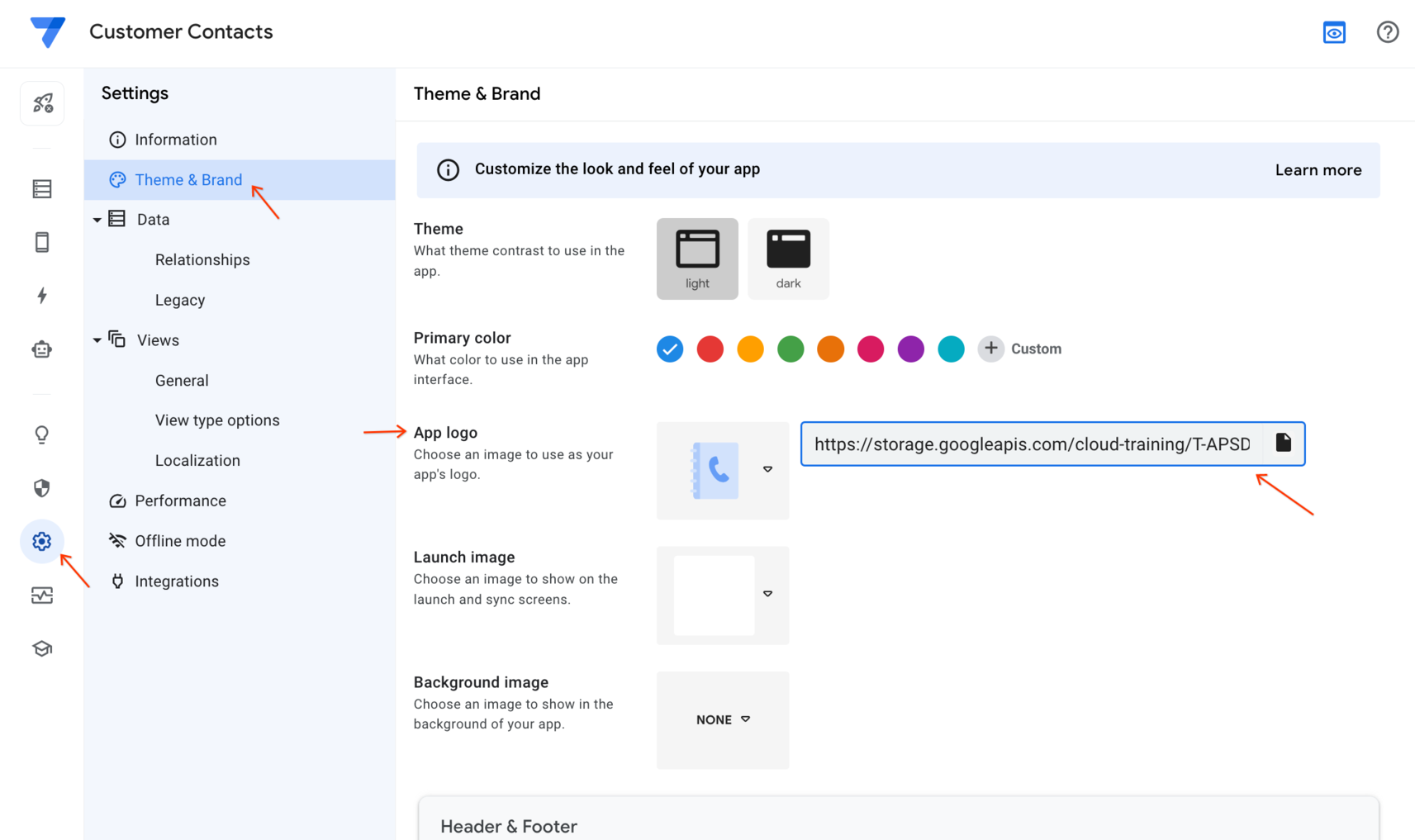Viewport: 1415px width, 840px height.
Task: Click the Learn more link
Action: pos(1318,170)
